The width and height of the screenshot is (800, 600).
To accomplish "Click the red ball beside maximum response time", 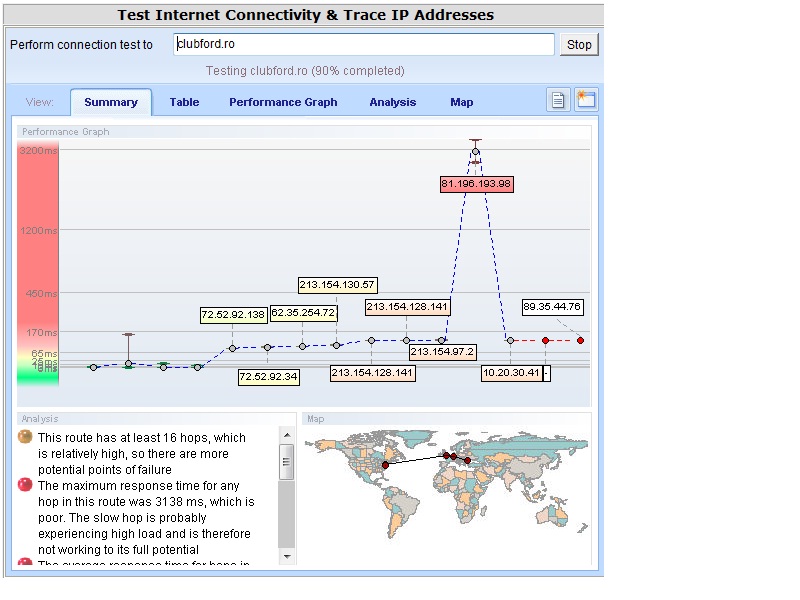I will (25, 485).
